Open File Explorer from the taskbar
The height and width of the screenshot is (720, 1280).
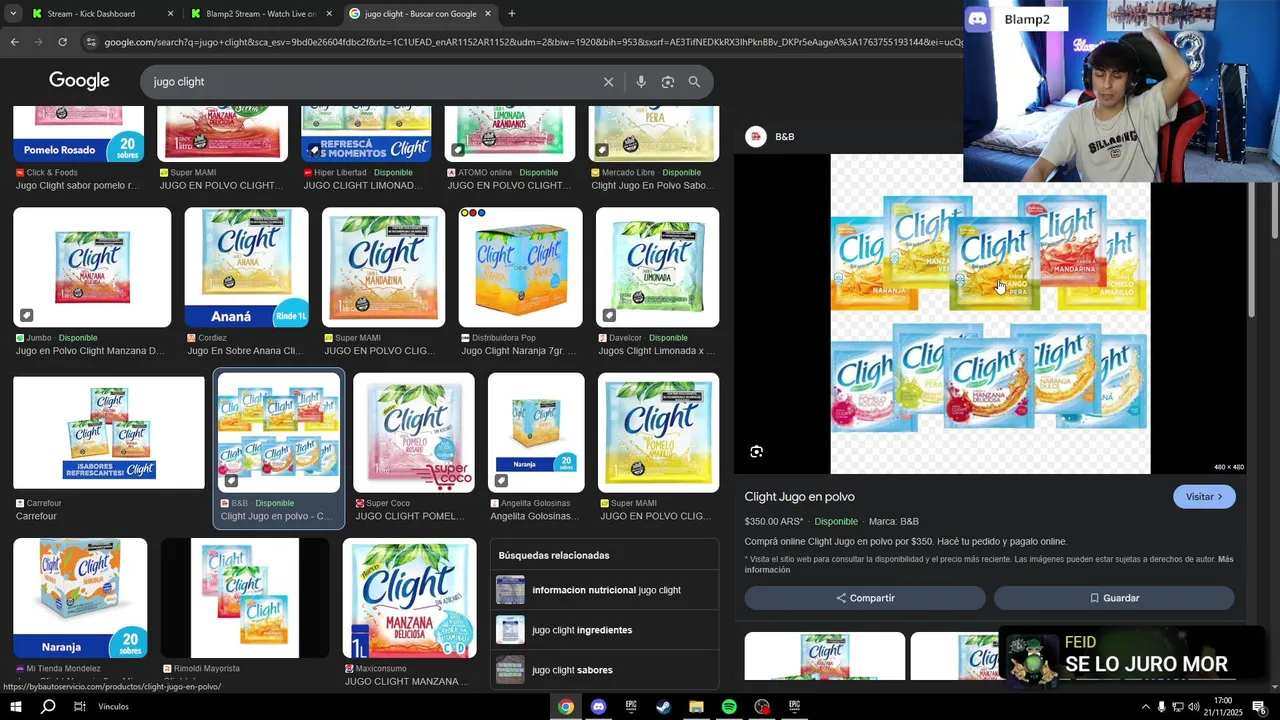point(696,707)
